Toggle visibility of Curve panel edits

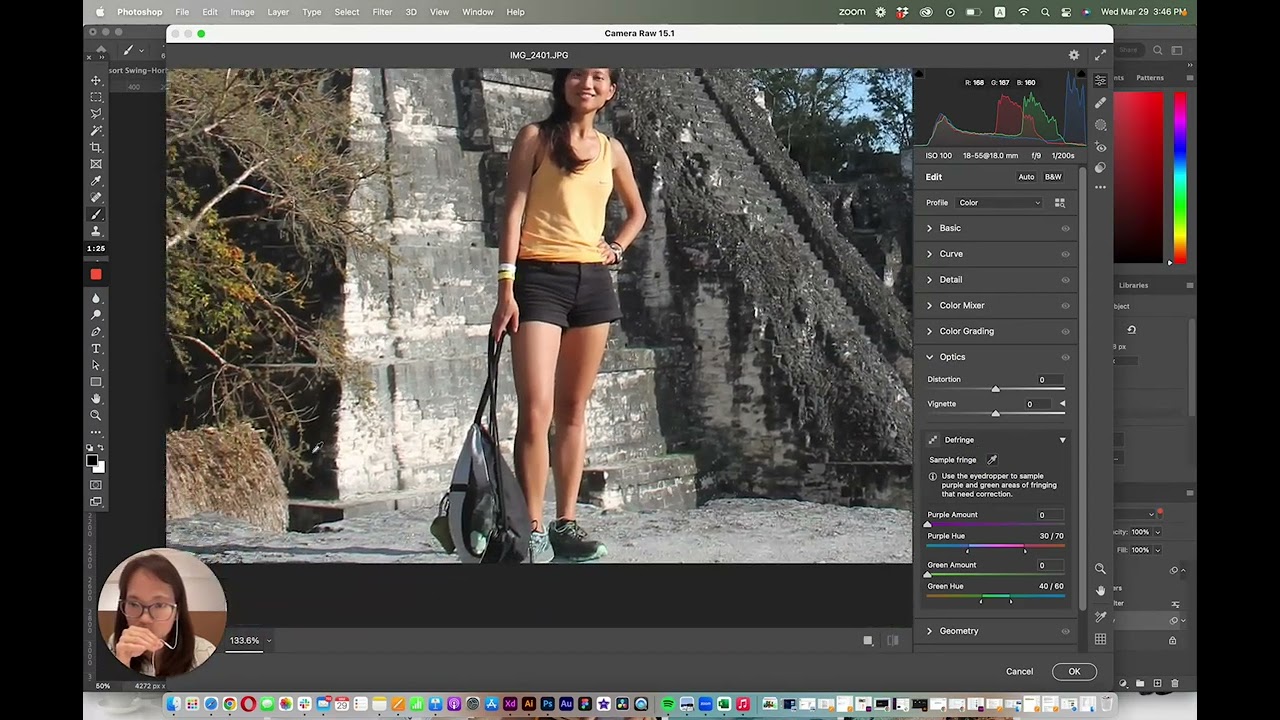(1065, 254)
